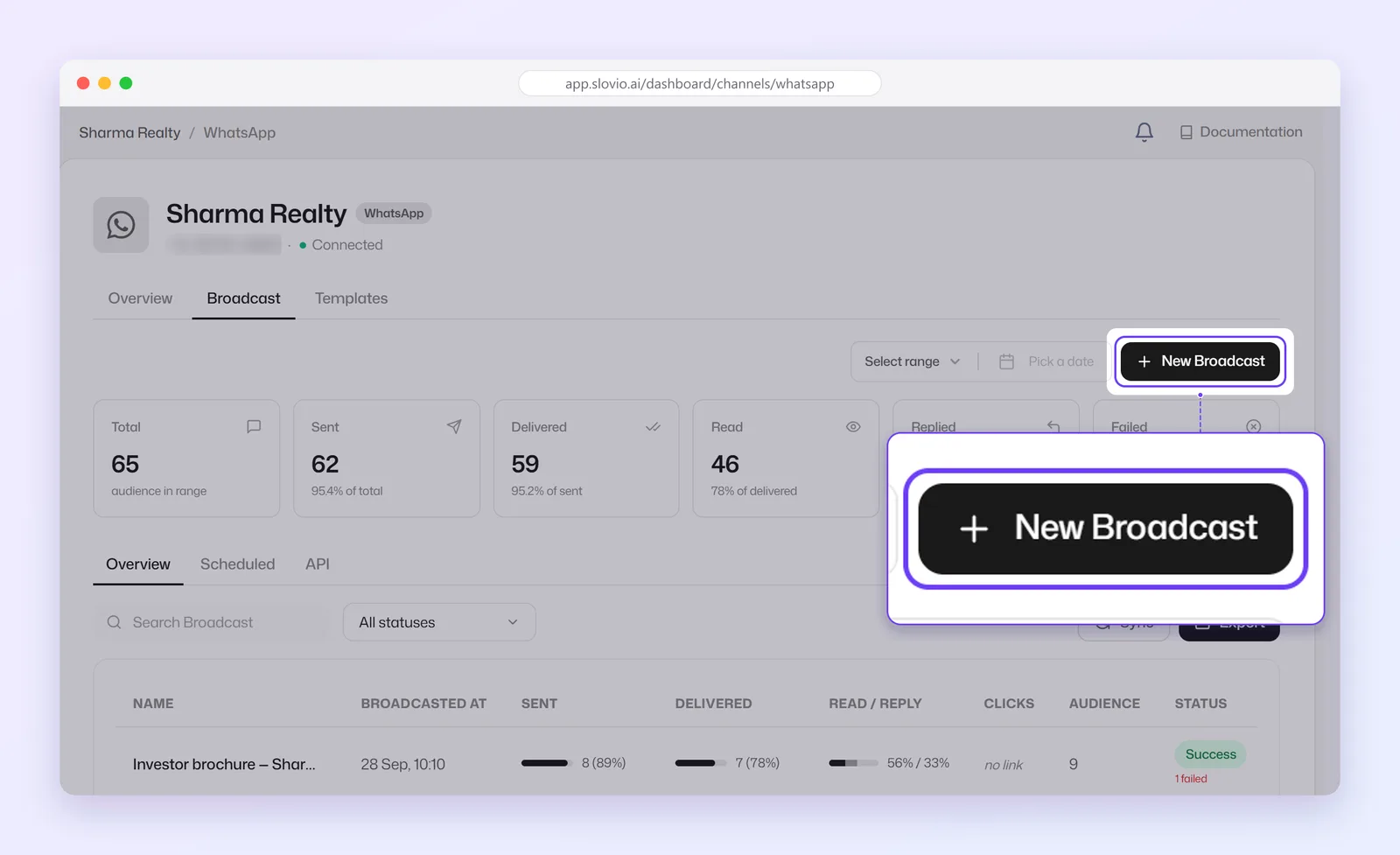The width and height of the screenshot is (1400, 855).
Task: Go to Sharma Realty breadcrumb
Action: pyautogui.click(x=129, y=132)
